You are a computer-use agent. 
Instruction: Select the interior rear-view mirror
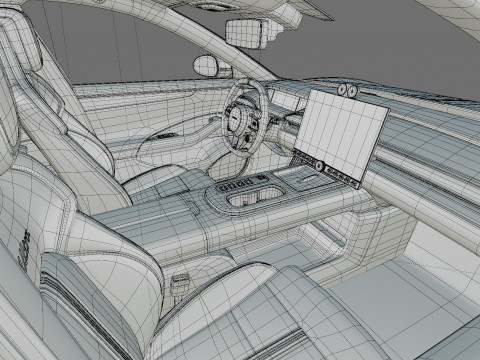[x=247, y=33]
